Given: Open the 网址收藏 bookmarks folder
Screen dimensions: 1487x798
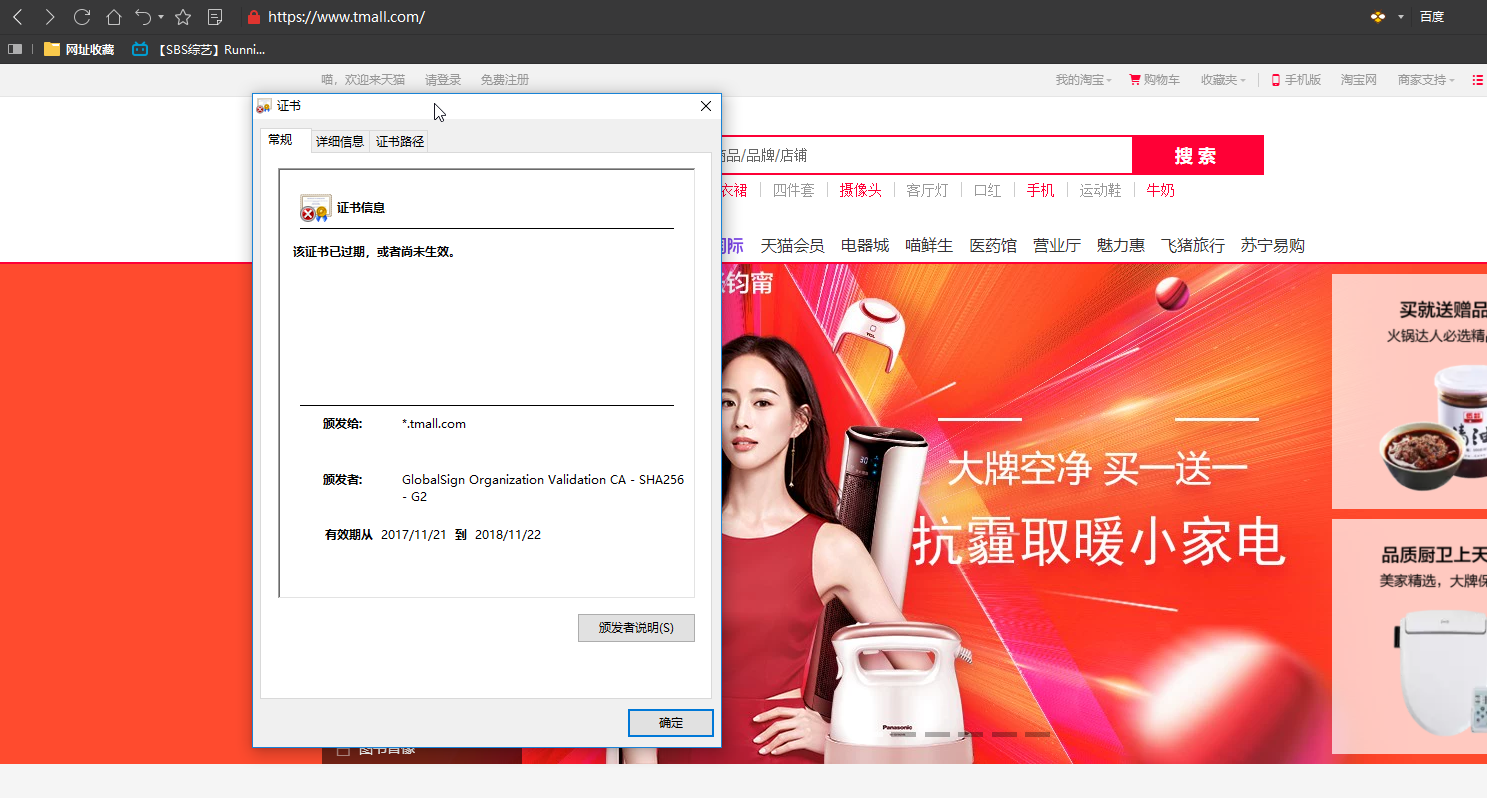Looking at the screenshot, I should click(79, 49).
